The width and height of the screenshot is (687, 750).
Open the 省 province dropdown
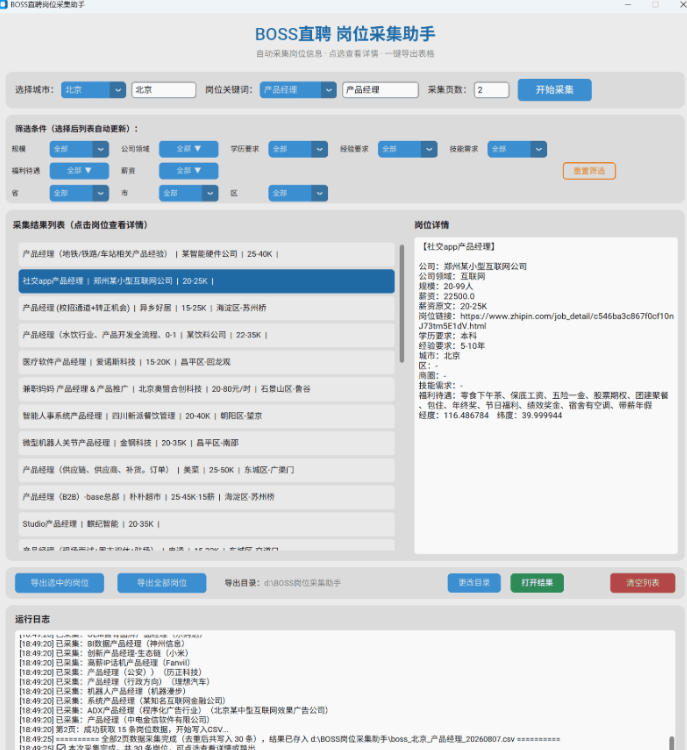(x=79, y=193)
